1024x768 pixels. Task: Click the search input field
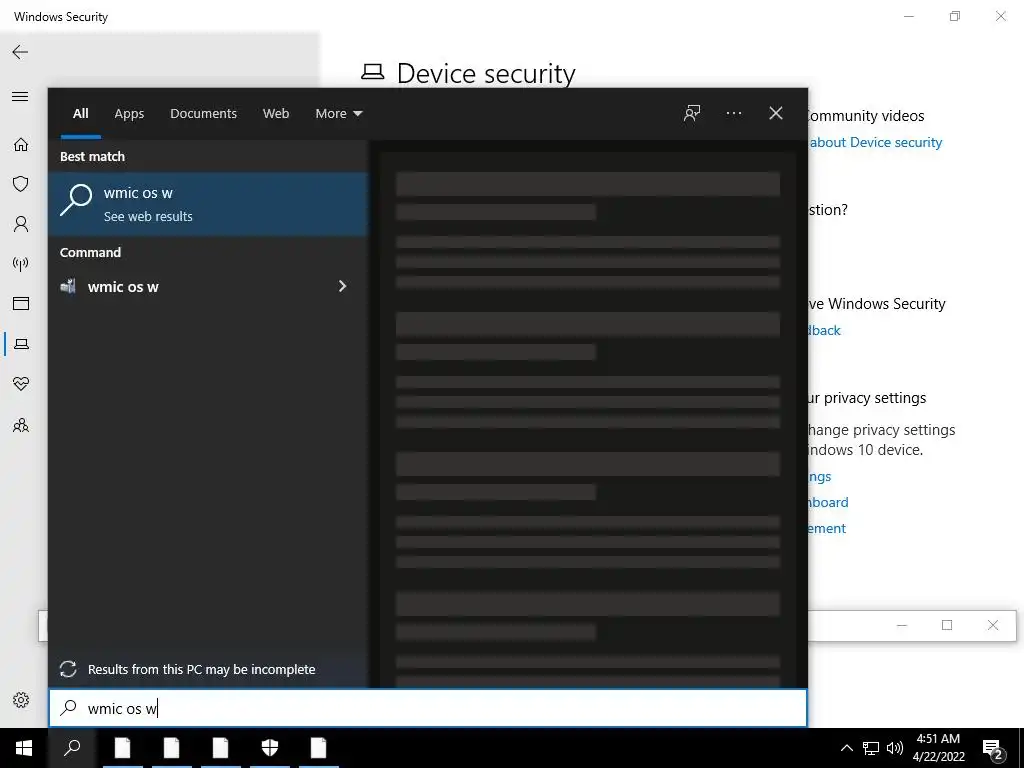(428, 708)
